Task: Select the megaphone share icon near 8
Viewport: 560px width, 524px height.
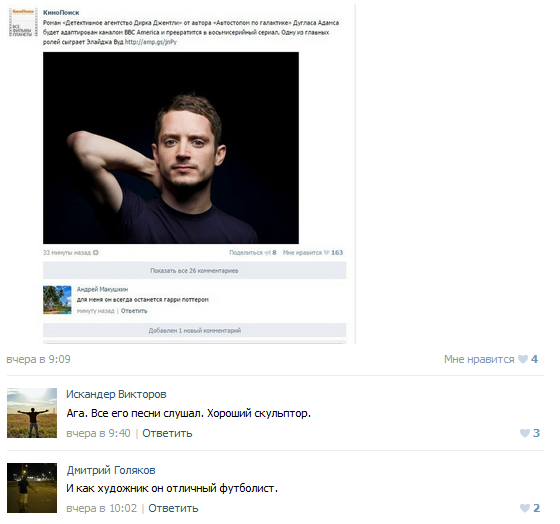Action: pos(268,253)
